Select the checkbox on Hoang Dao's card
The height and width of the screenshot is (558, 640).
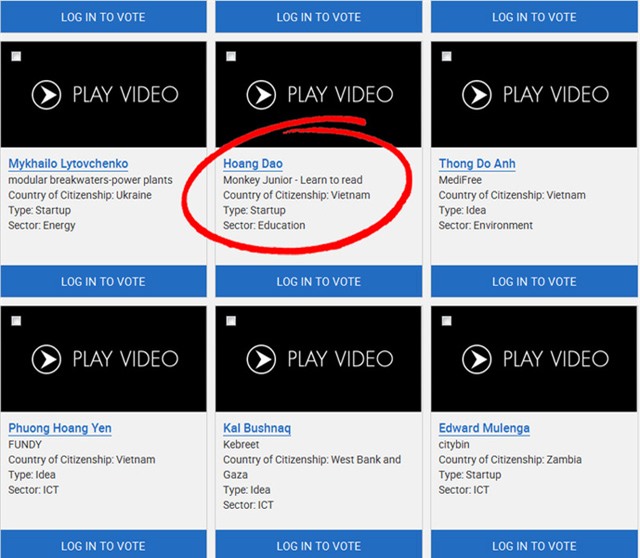(231, 56)
